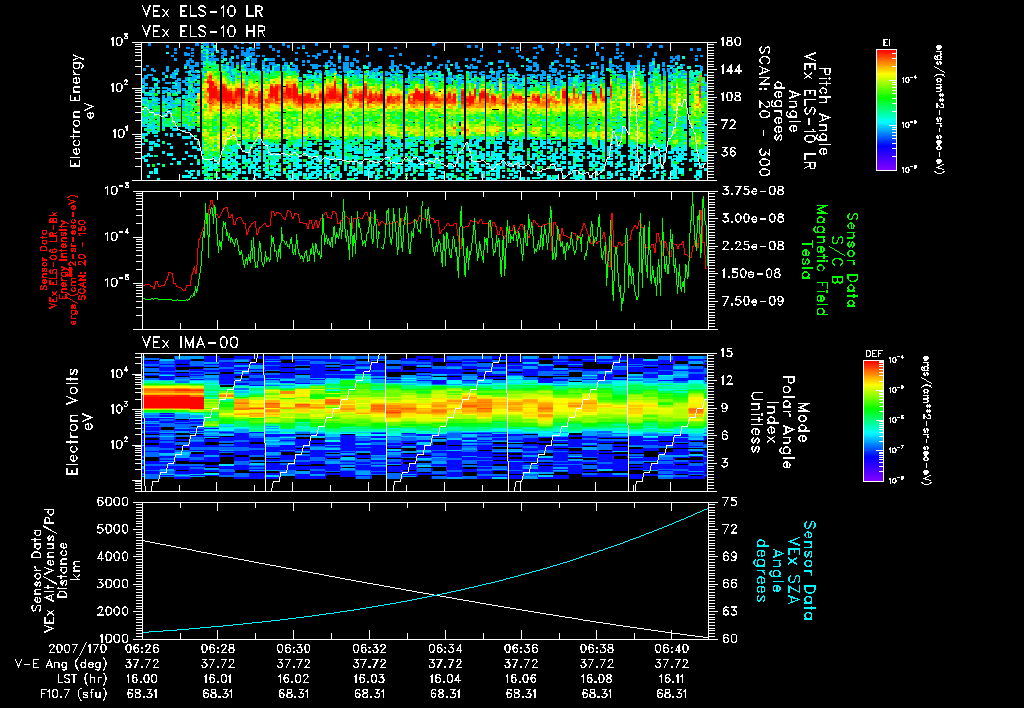Click the VEx IMA-00 panel label
Viewport: 1024px width, 708px height.
pyautogui.click(x=190, y=342)
